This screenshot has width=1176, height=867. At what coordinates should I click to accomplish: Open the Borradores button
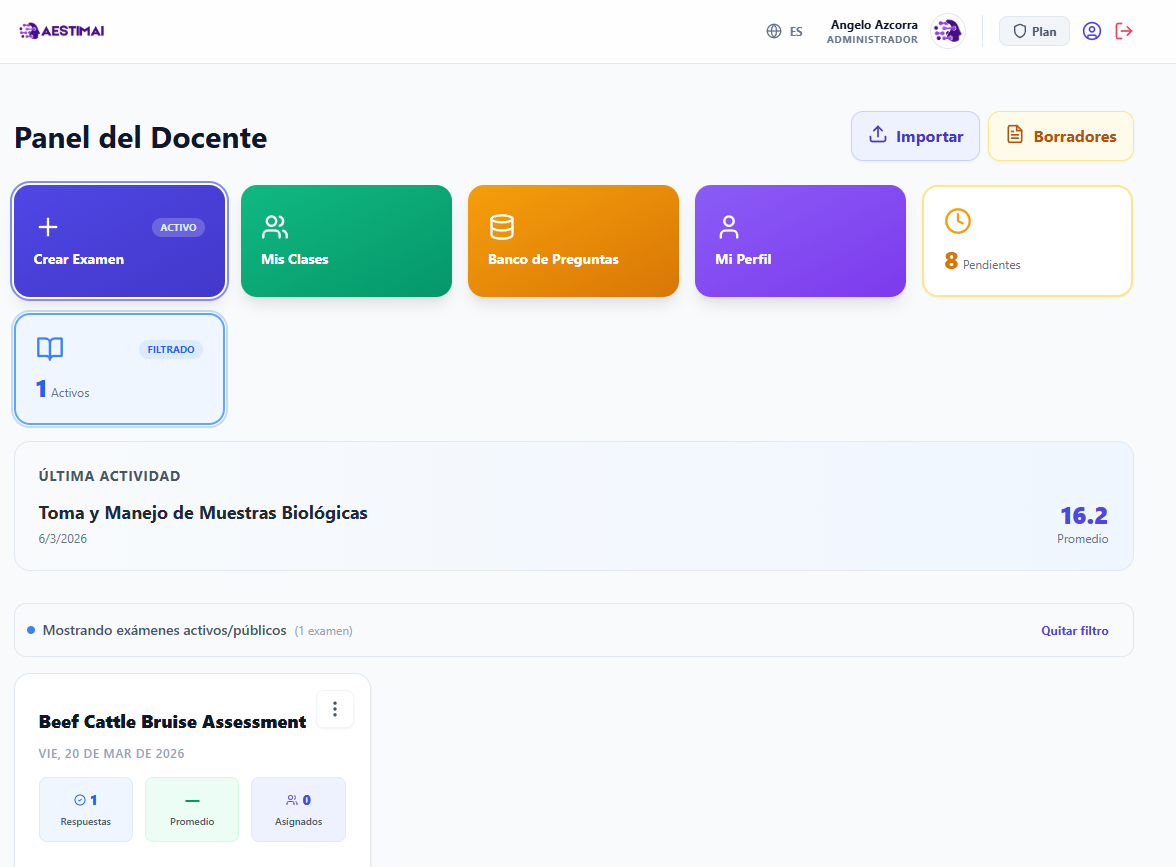1060,136
